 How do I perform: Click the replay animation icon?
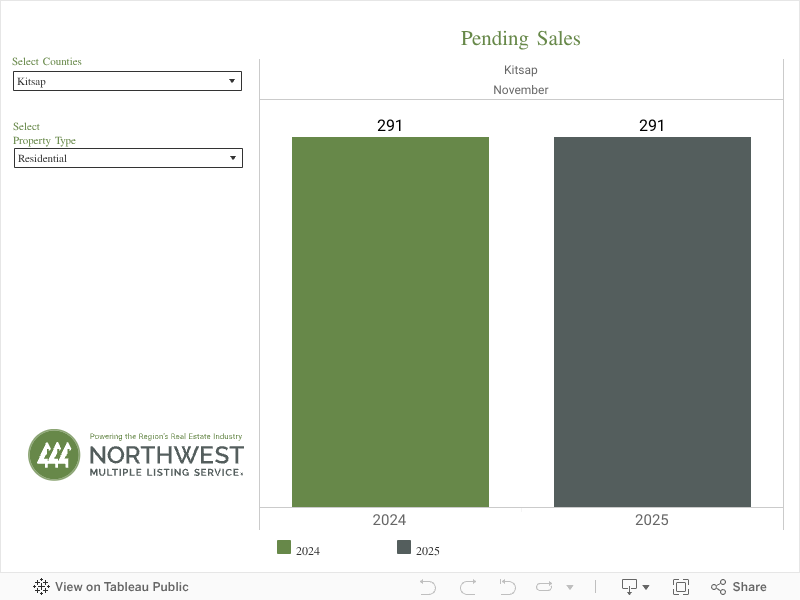pos(544,587)
